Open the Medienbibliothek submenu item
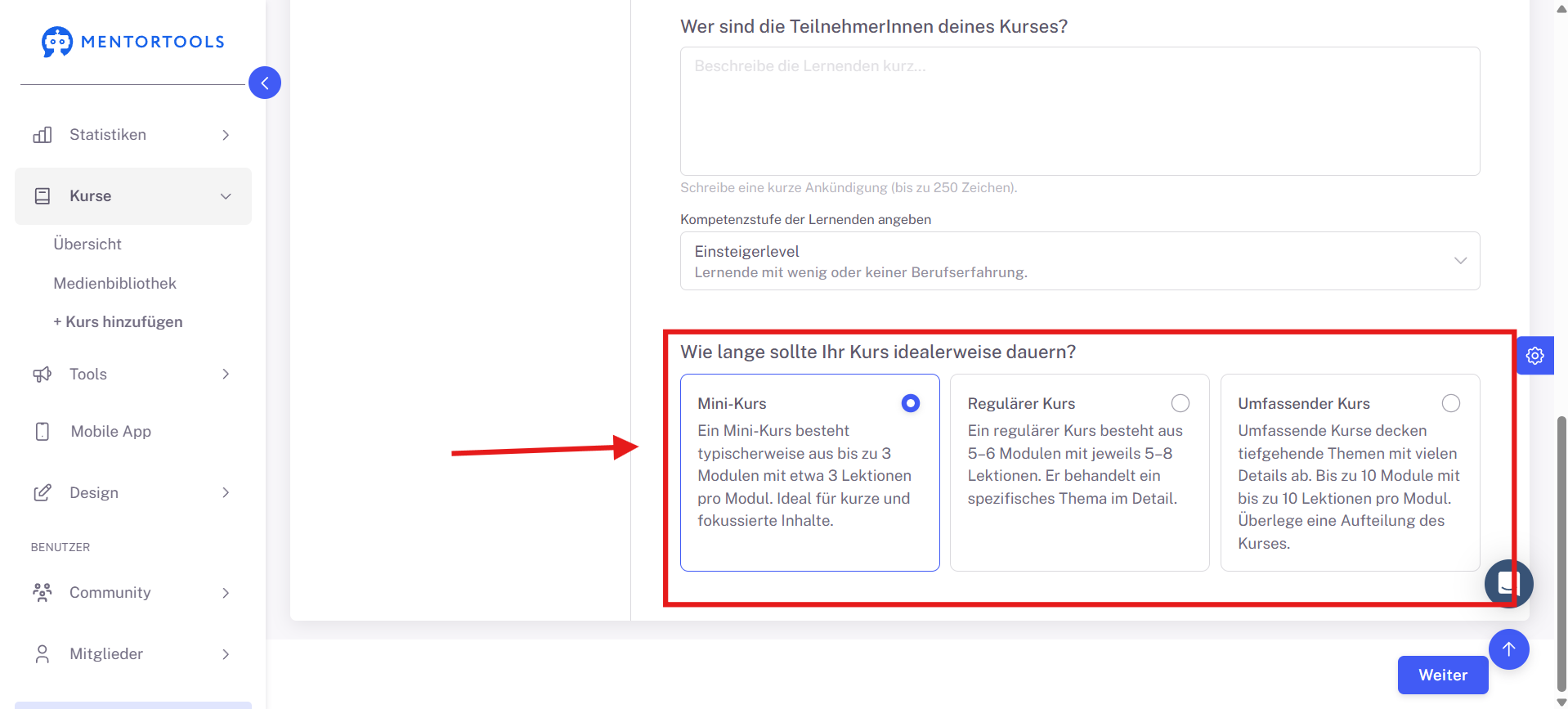Viewport: 1568px width, 709px height. tap(115, 284)
